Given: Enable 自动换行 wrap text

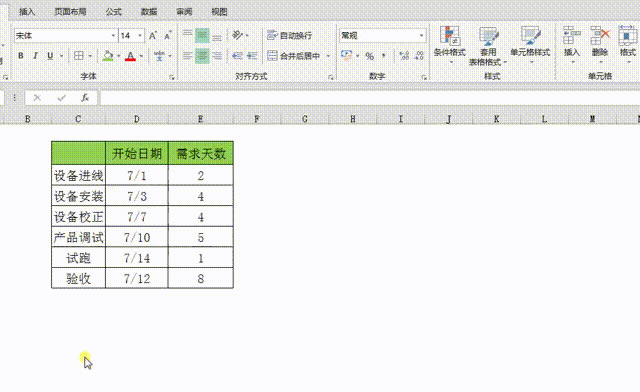Looking at the screenshot, I should tap(289, 36).
